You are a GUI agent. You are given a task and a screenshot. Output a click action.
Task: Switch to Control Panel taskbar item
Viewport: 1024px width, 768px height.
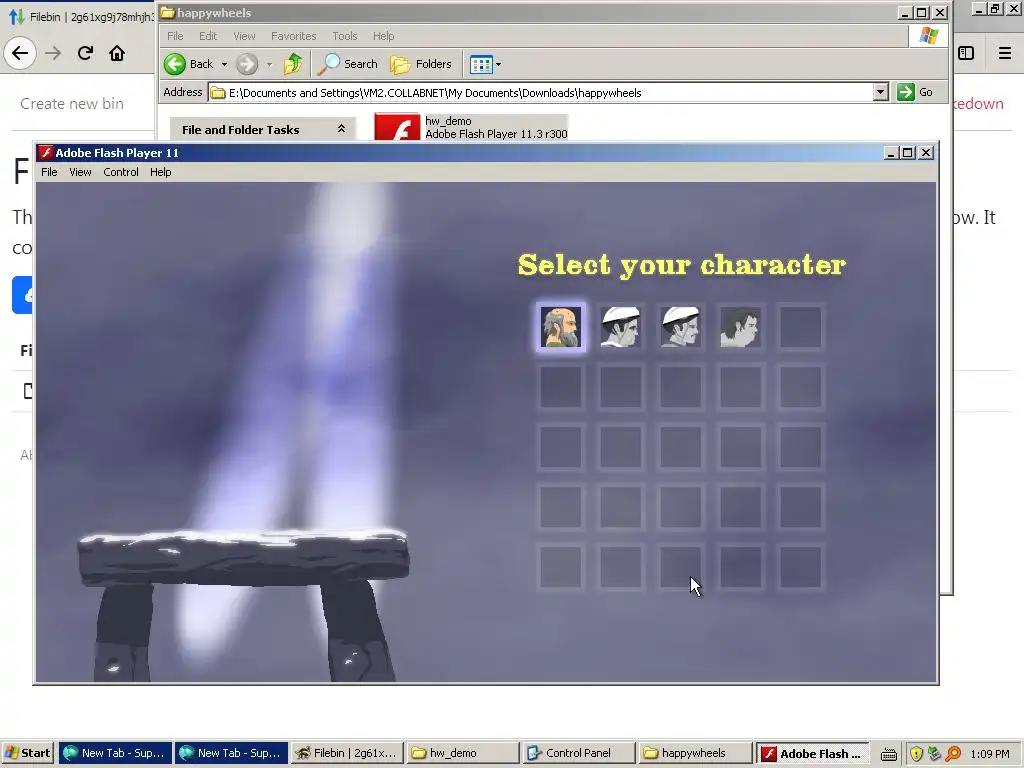[579, 753]
